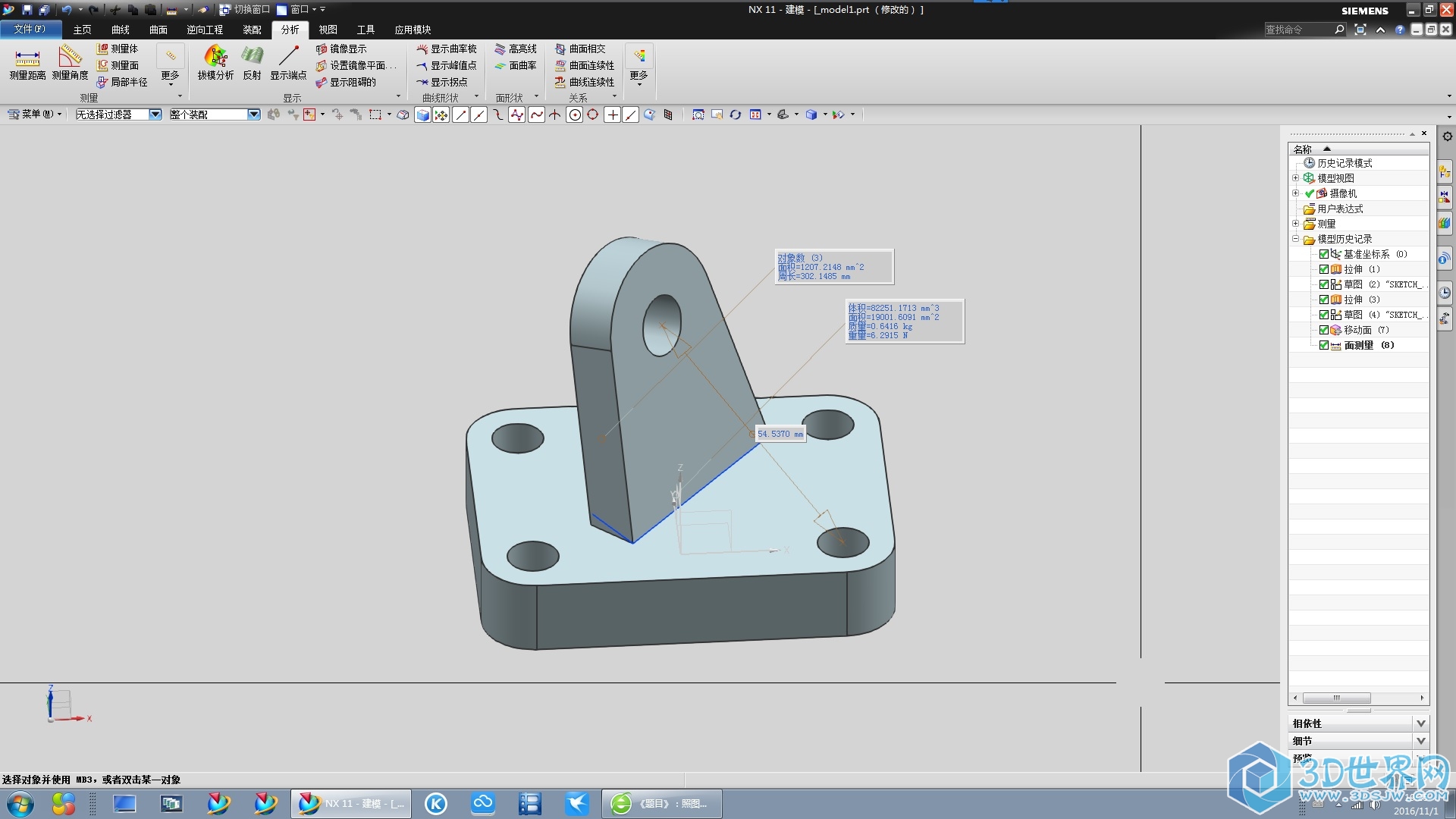Click the 名称 column header to sort

[x=1358, y=149]
